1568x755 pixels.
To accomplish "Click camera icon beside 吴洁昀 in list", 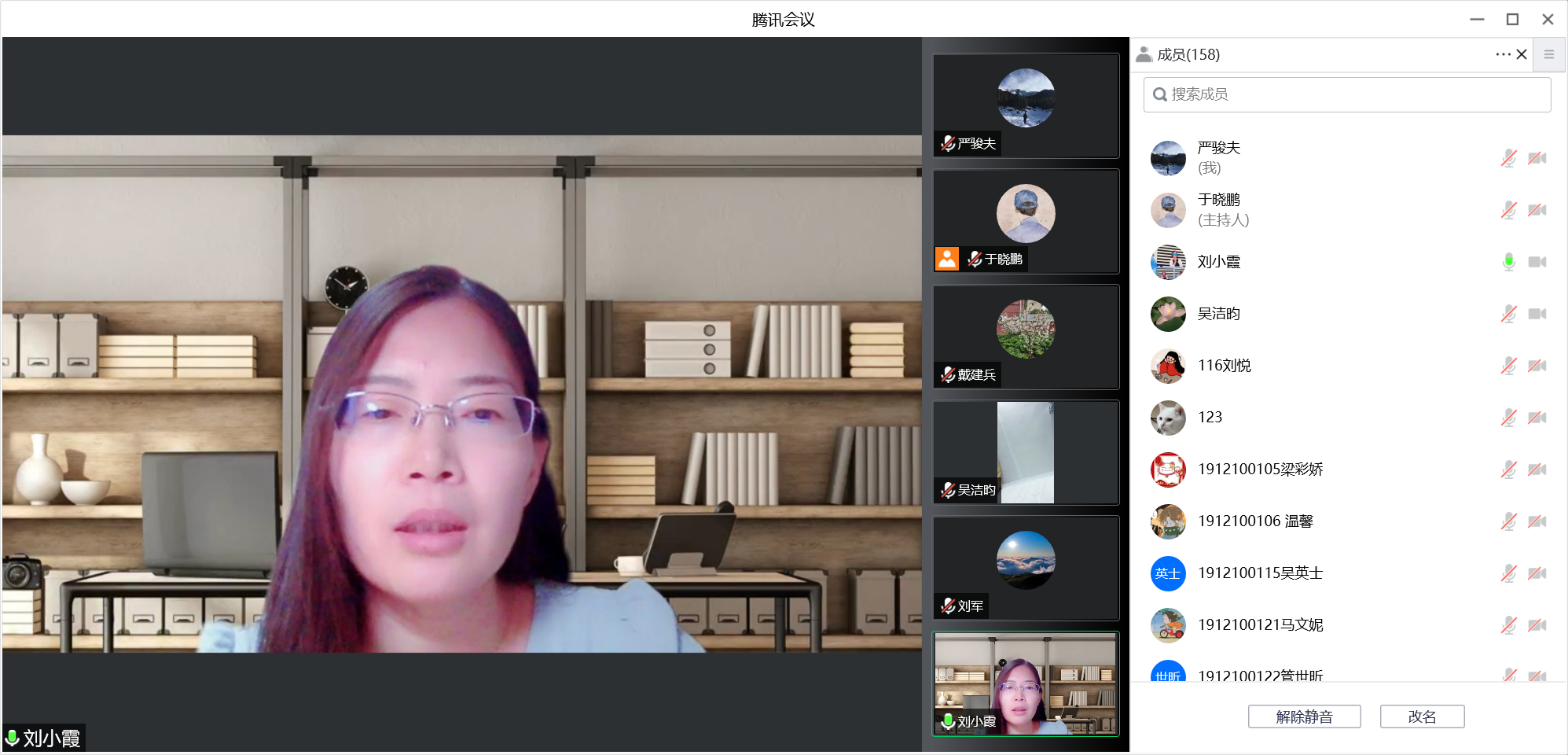I will [1537, 314].
